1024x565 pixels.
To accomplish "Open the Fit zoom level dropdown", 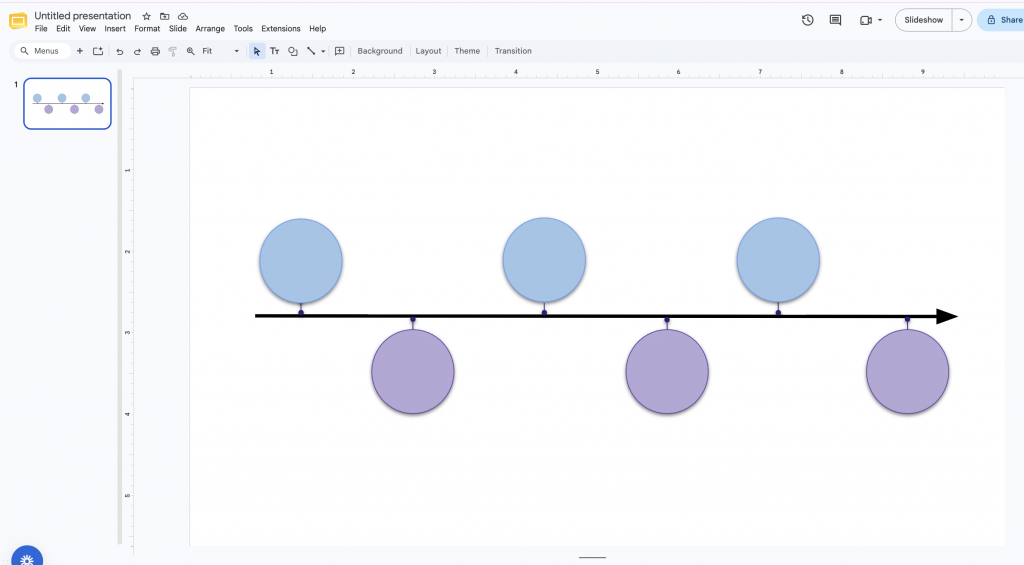I will pyautogui.click(x=221, y=51).
